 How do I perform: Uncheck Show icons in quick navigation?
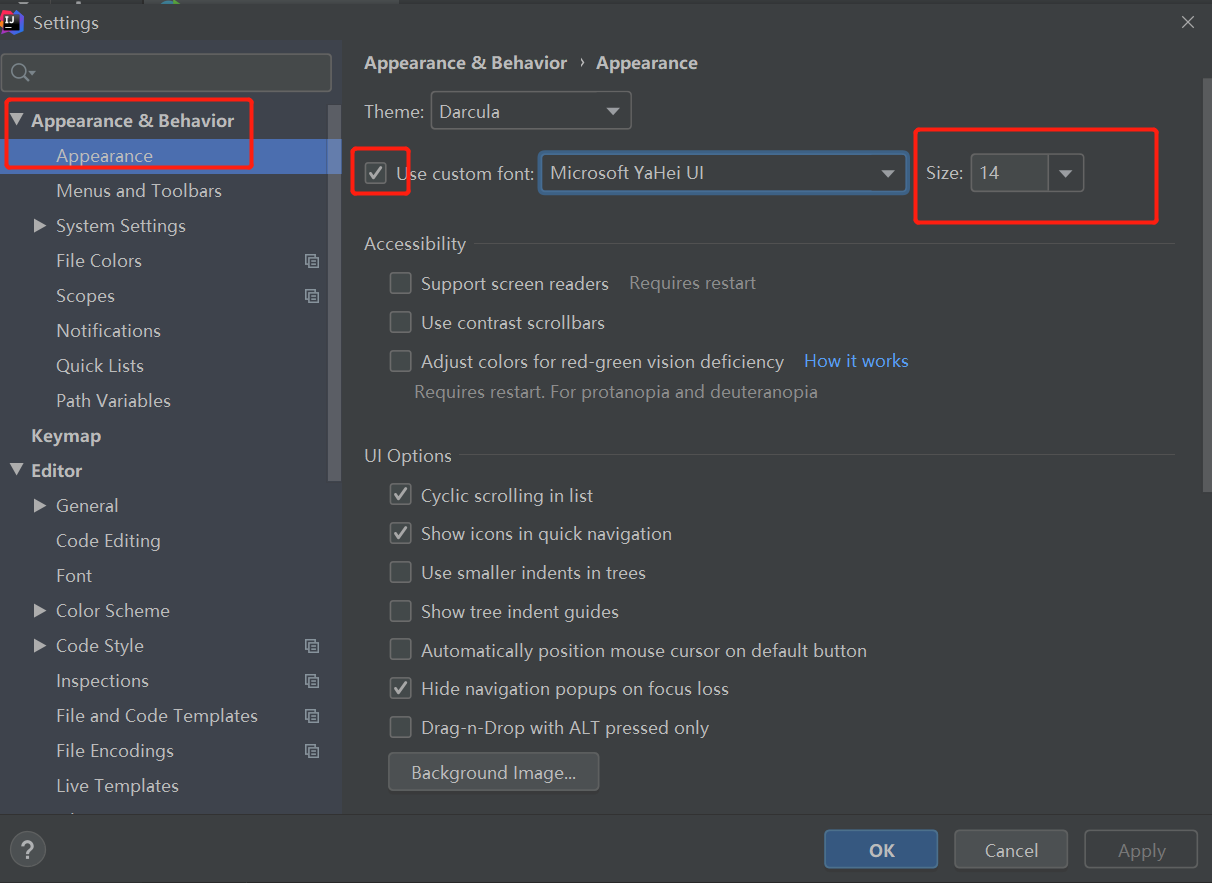point(400,533)
